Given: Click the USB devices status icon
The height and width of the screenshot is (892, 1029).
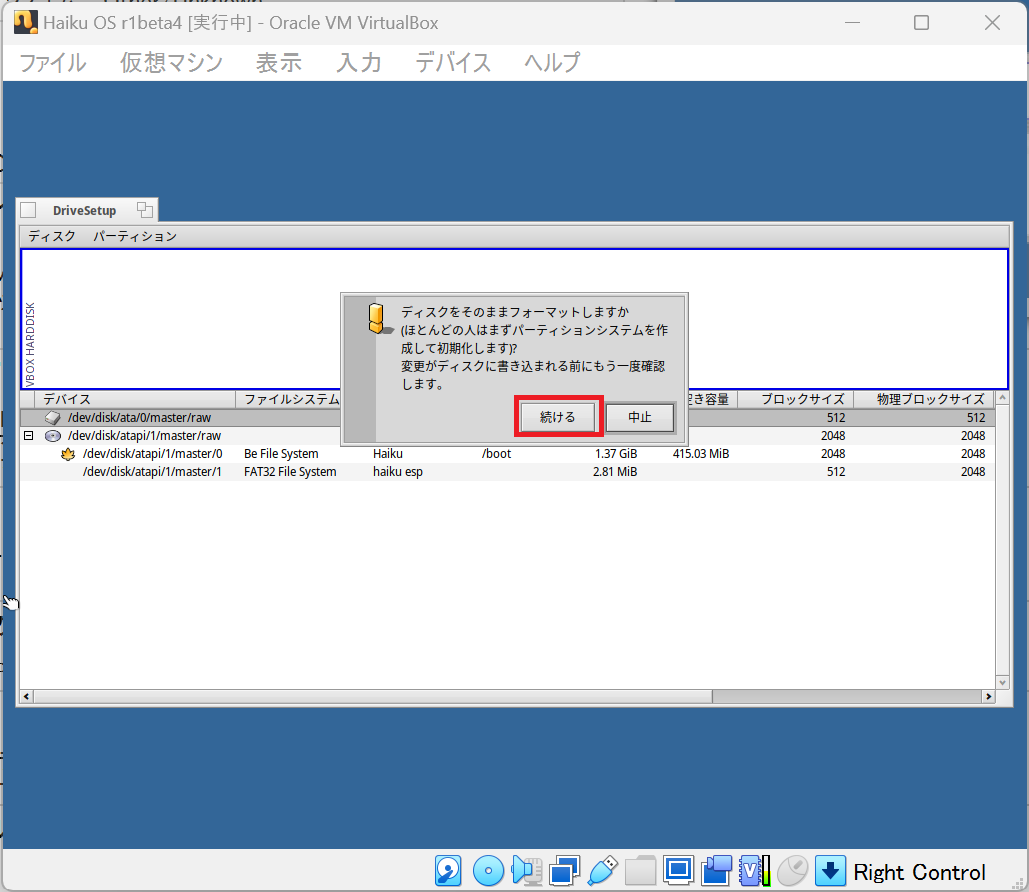Looking at the screenshot, I should (602, 871).
